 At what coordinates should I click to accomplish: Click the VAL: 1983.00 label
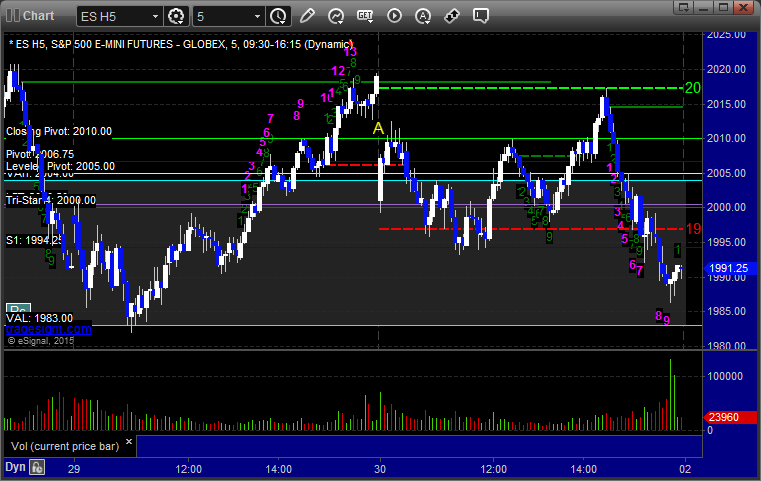tap(39, 318)
